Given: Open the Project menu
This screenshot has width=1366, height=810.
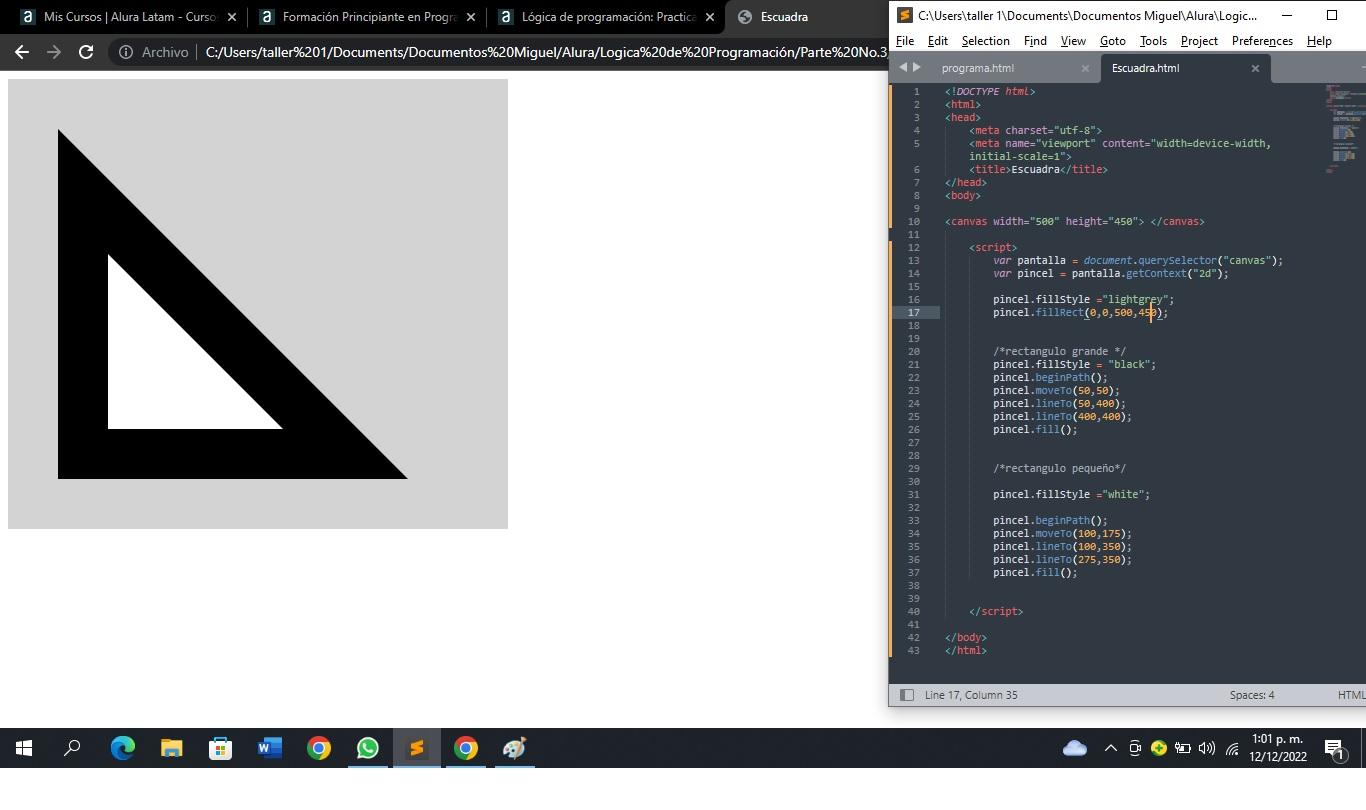Looking at the screenshot, I should (1199, 41).
